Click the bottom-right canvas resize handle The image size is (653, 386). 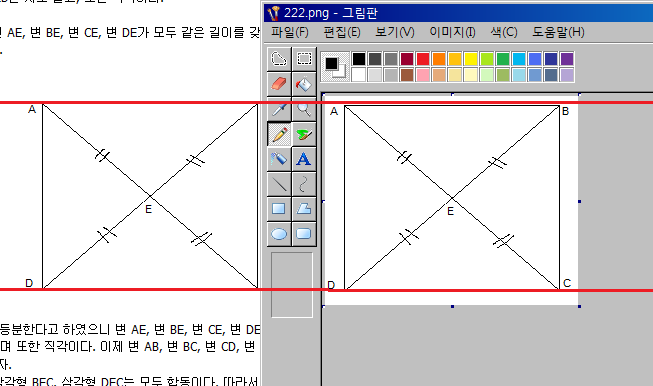click(x=579, y=306)
